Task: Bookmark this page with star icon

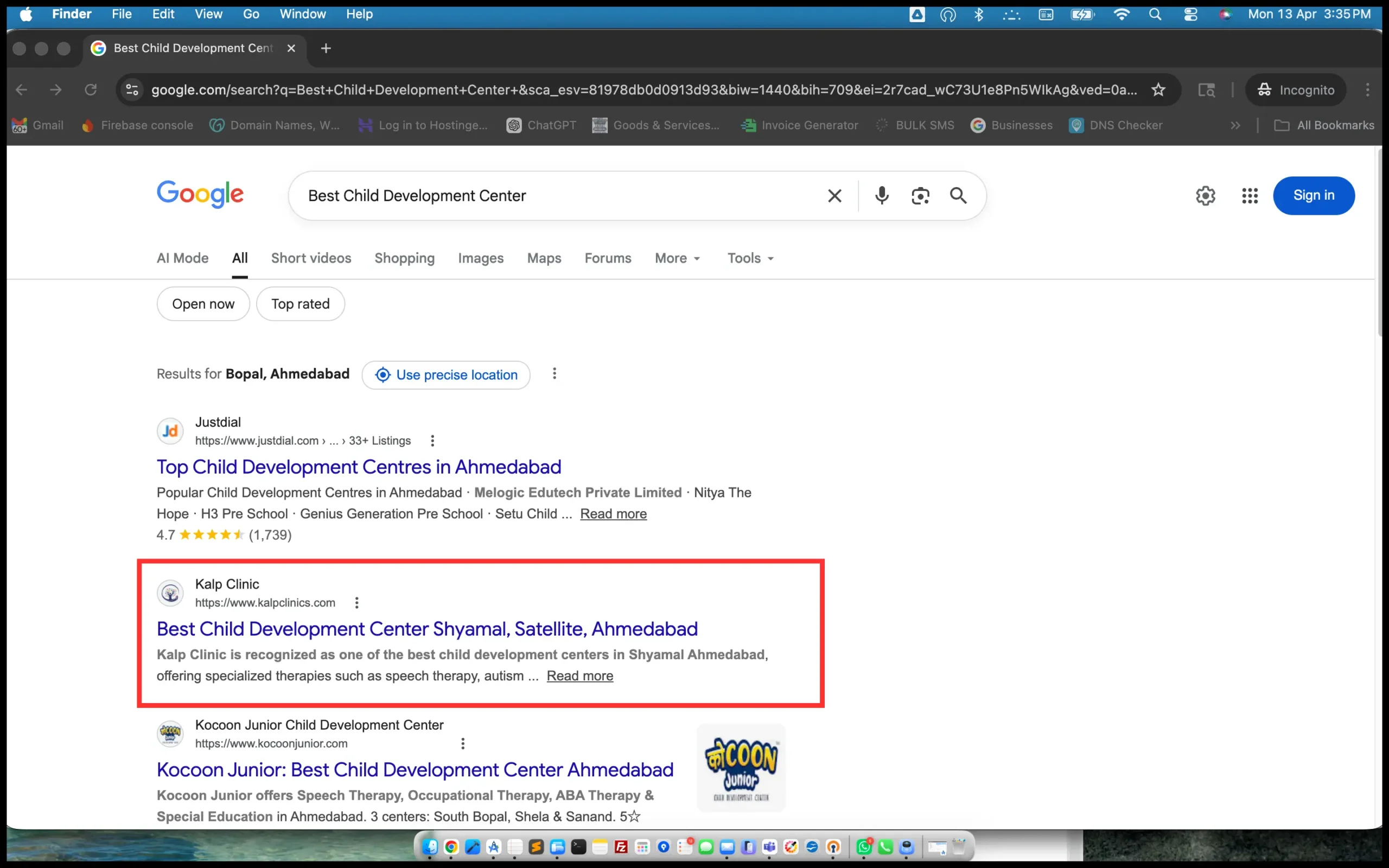Action: [x=1158, y=90]
